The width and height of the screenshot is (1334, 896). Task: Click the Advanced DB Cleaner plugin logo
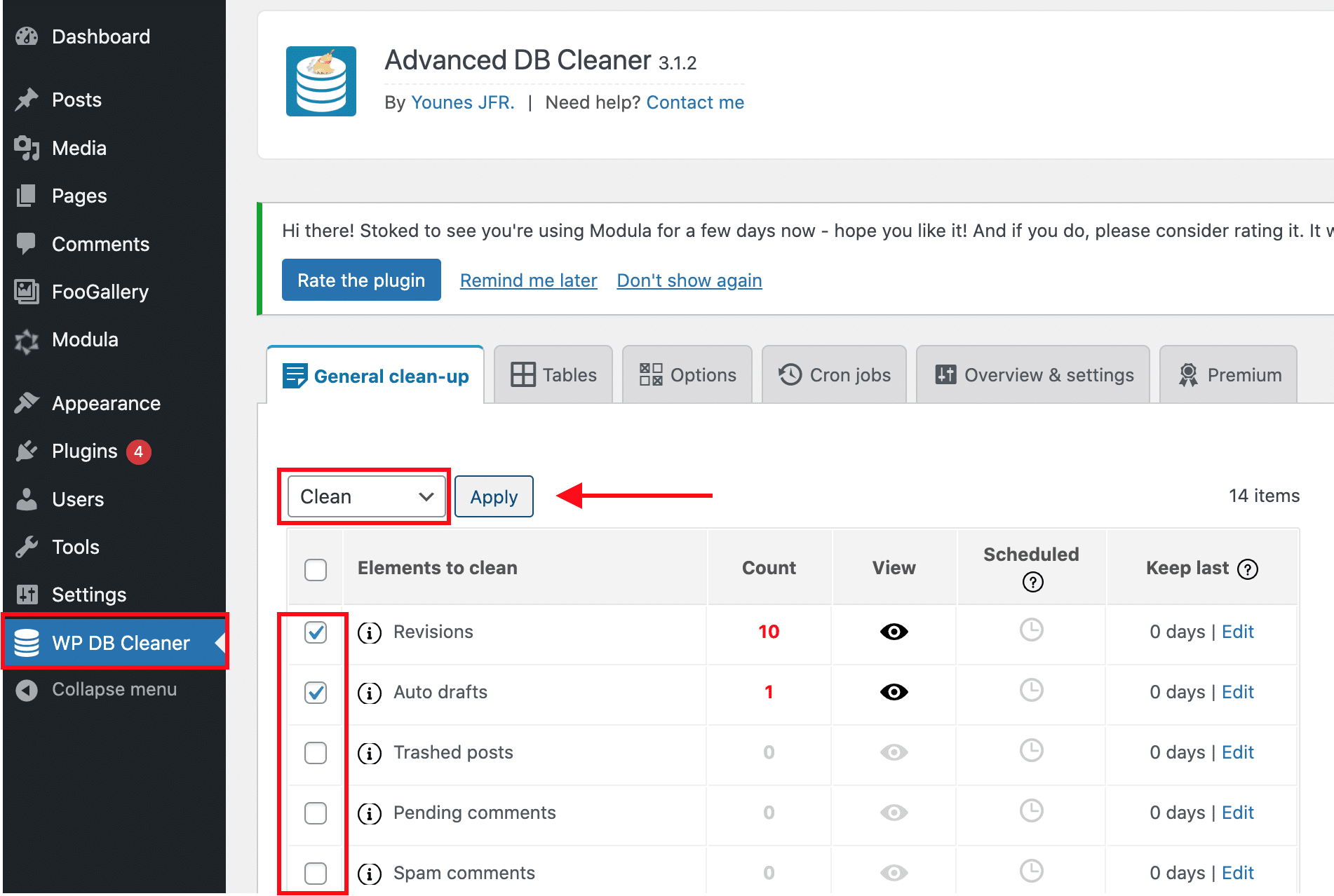pos(321,81)
